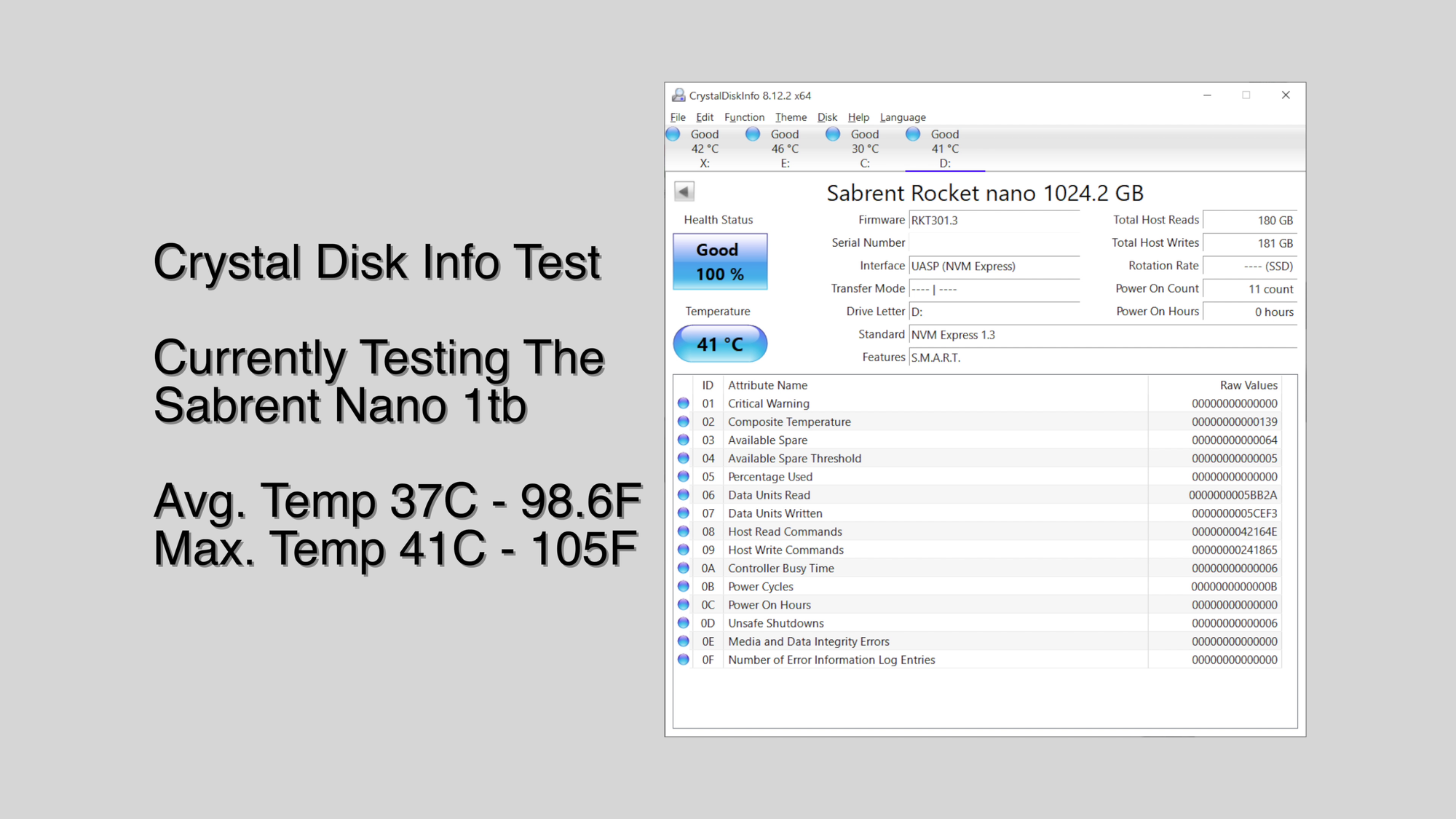Click the Sabrent Rocket nano 1024.2 GB title

pyautogui.click(x=985, y=193)
